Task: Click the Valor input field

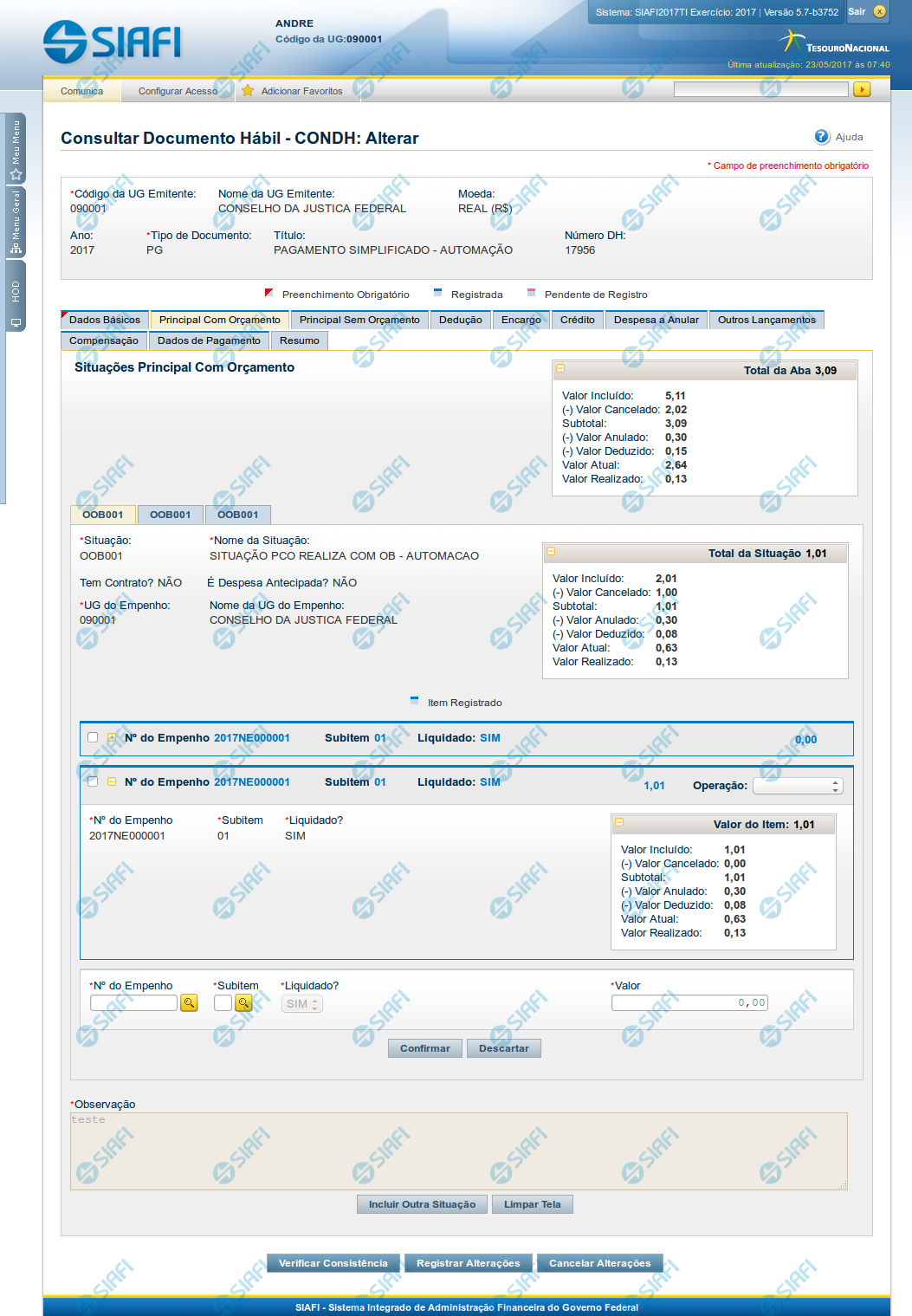Action: point(689,1003)
